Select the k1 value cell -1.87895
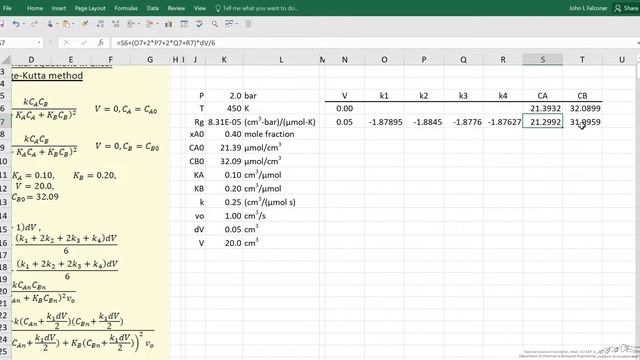Screen dimensions: 640x360 pyautogui.click(x=384, y=122)
